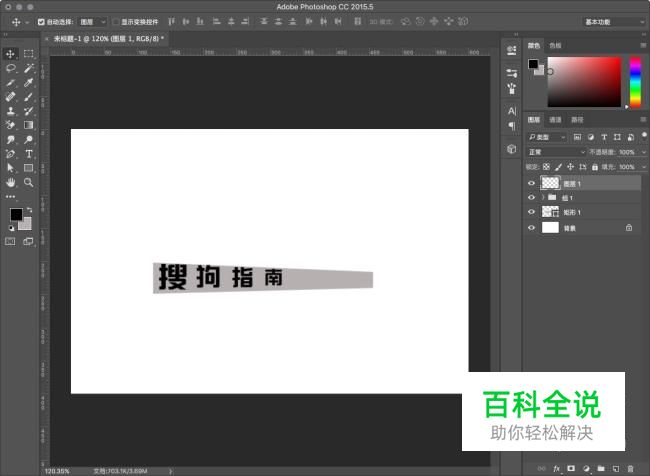Viewport: 650px width, 476px height.
Task: Select the Brush tool
Action: pos(28,97)
